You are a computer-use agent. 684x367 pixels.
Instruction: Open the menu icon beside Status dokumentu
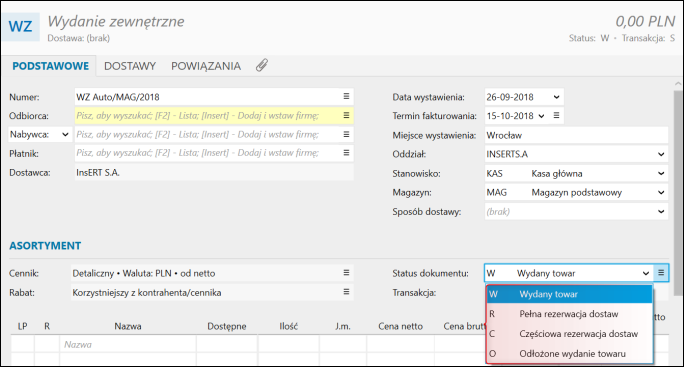(661, 273)
